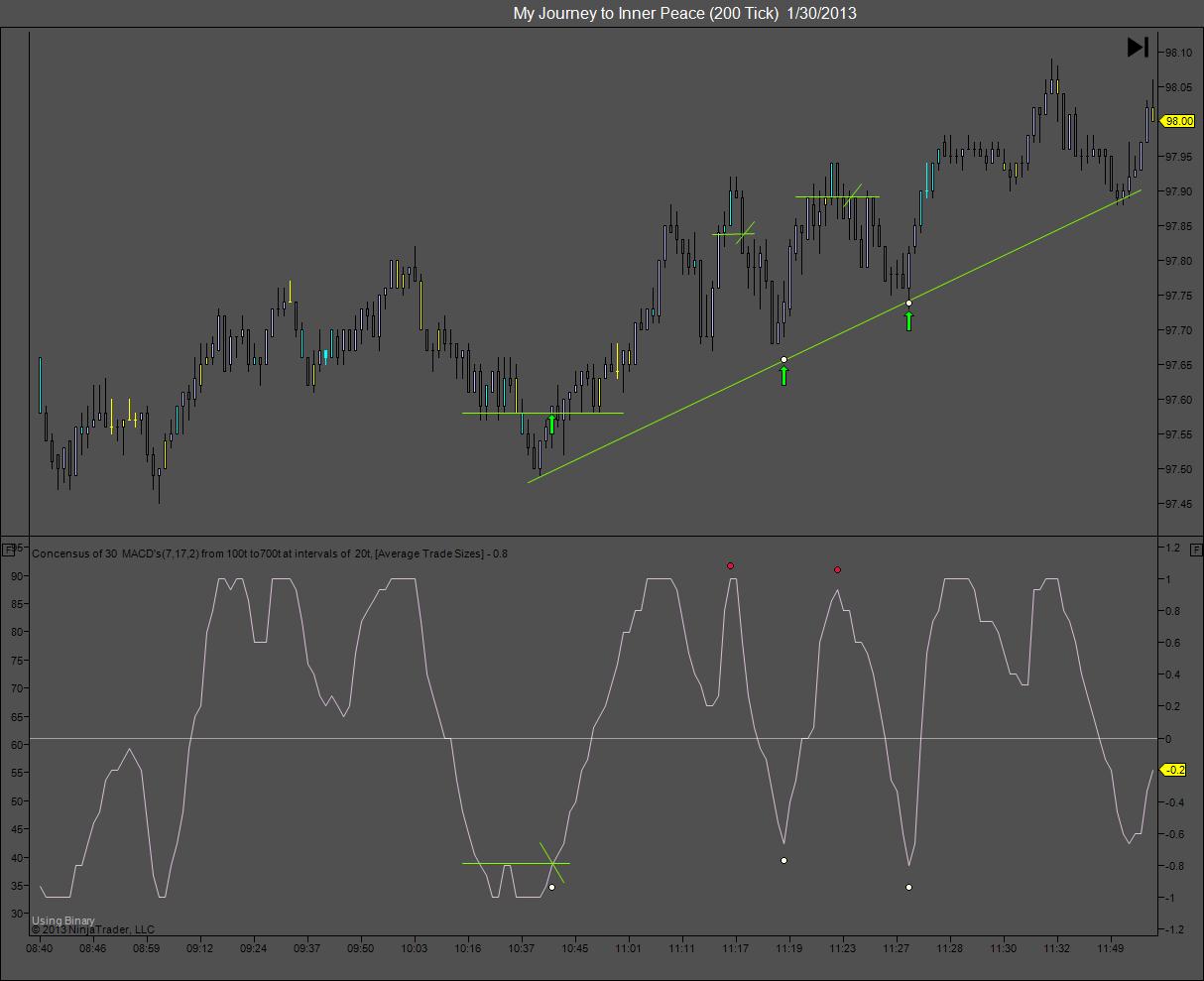The image size is (1204, 981).
Task: Jump to latest bar using skip-forward icon
Action: 1138,47
